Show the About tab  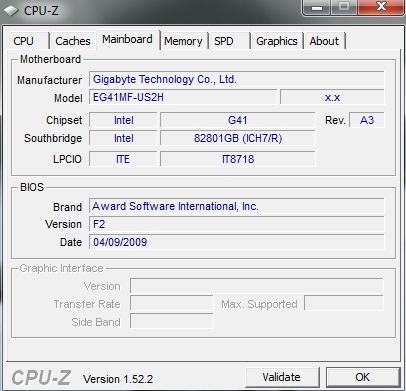pos(324,41)
